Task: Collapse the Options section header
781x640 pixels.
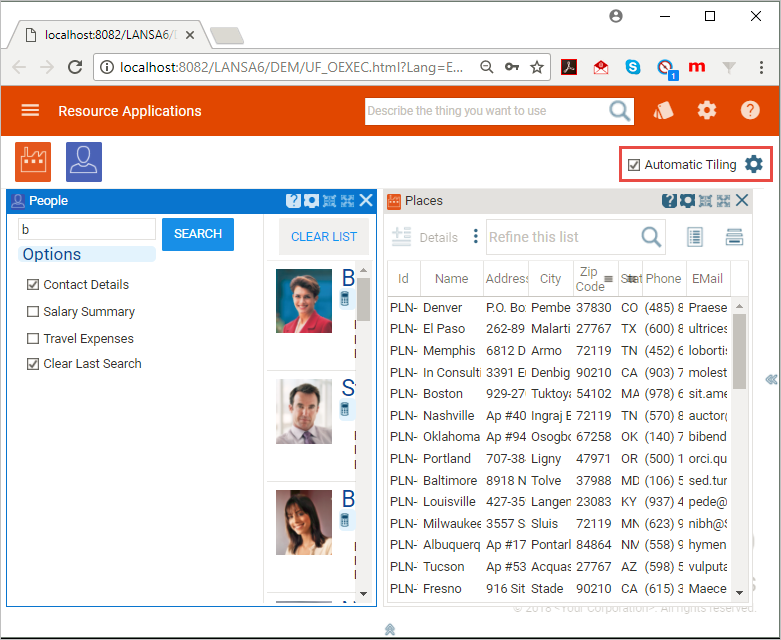Action: tap(87, 254)
